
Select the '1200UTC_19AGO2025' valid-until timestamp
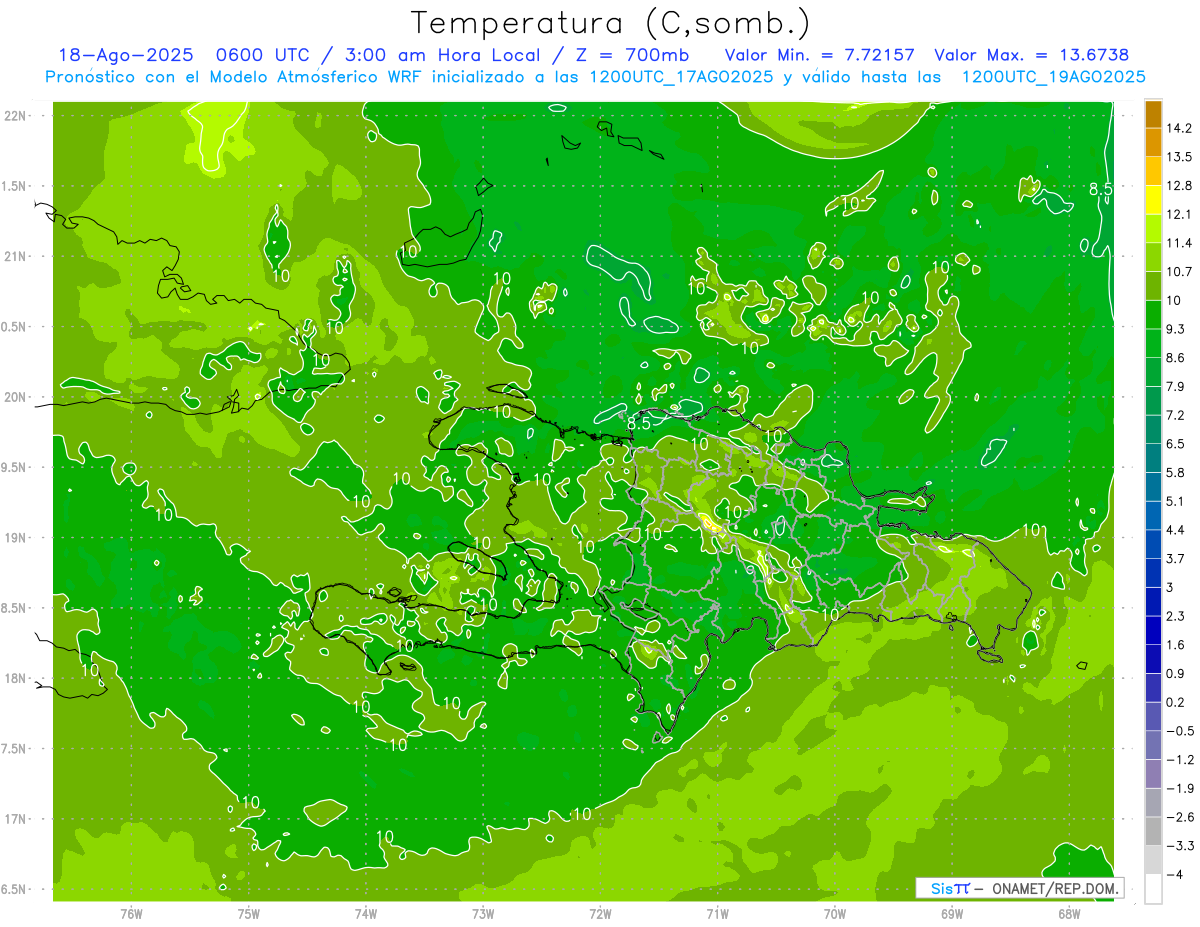tap(1052, 77)
